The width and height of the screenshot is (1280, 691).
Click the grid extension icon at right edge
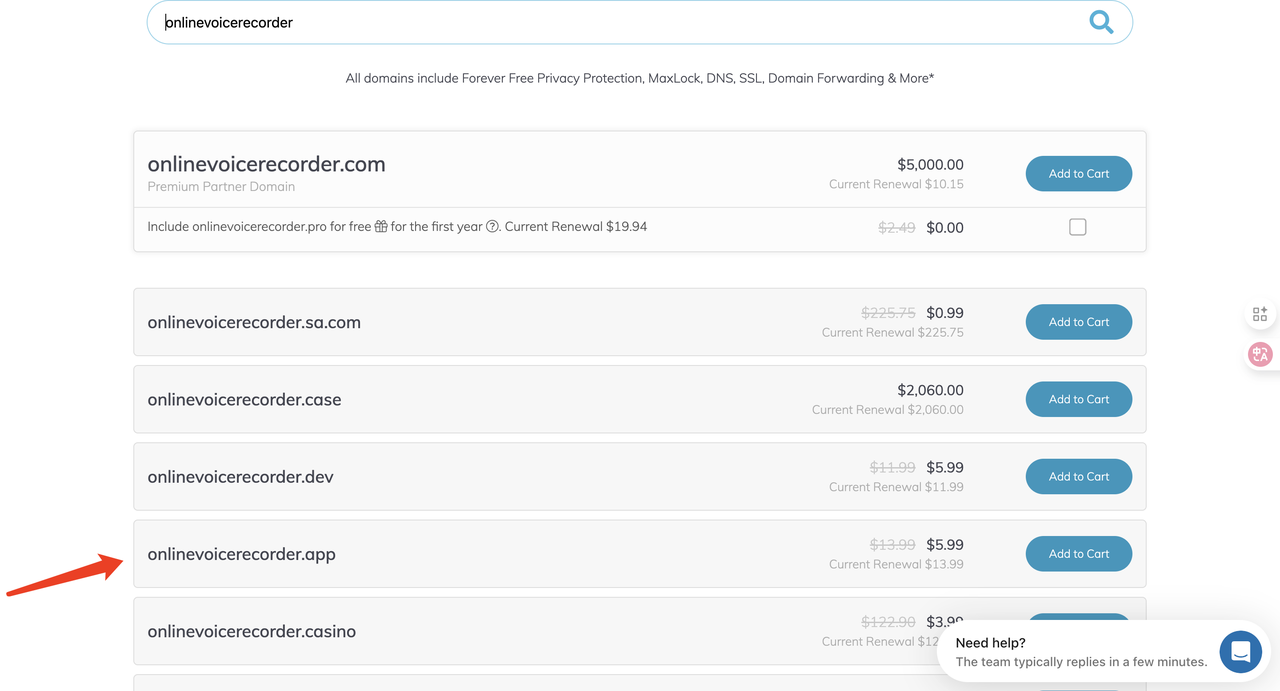1260,314
